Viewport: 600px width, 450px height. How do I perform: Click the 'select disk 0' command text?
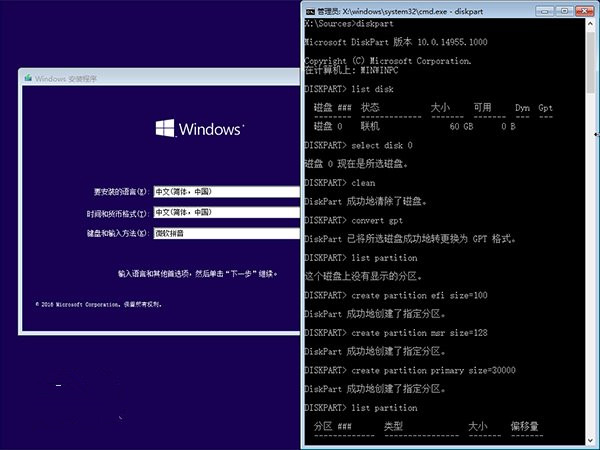click(x=382, y=145)
